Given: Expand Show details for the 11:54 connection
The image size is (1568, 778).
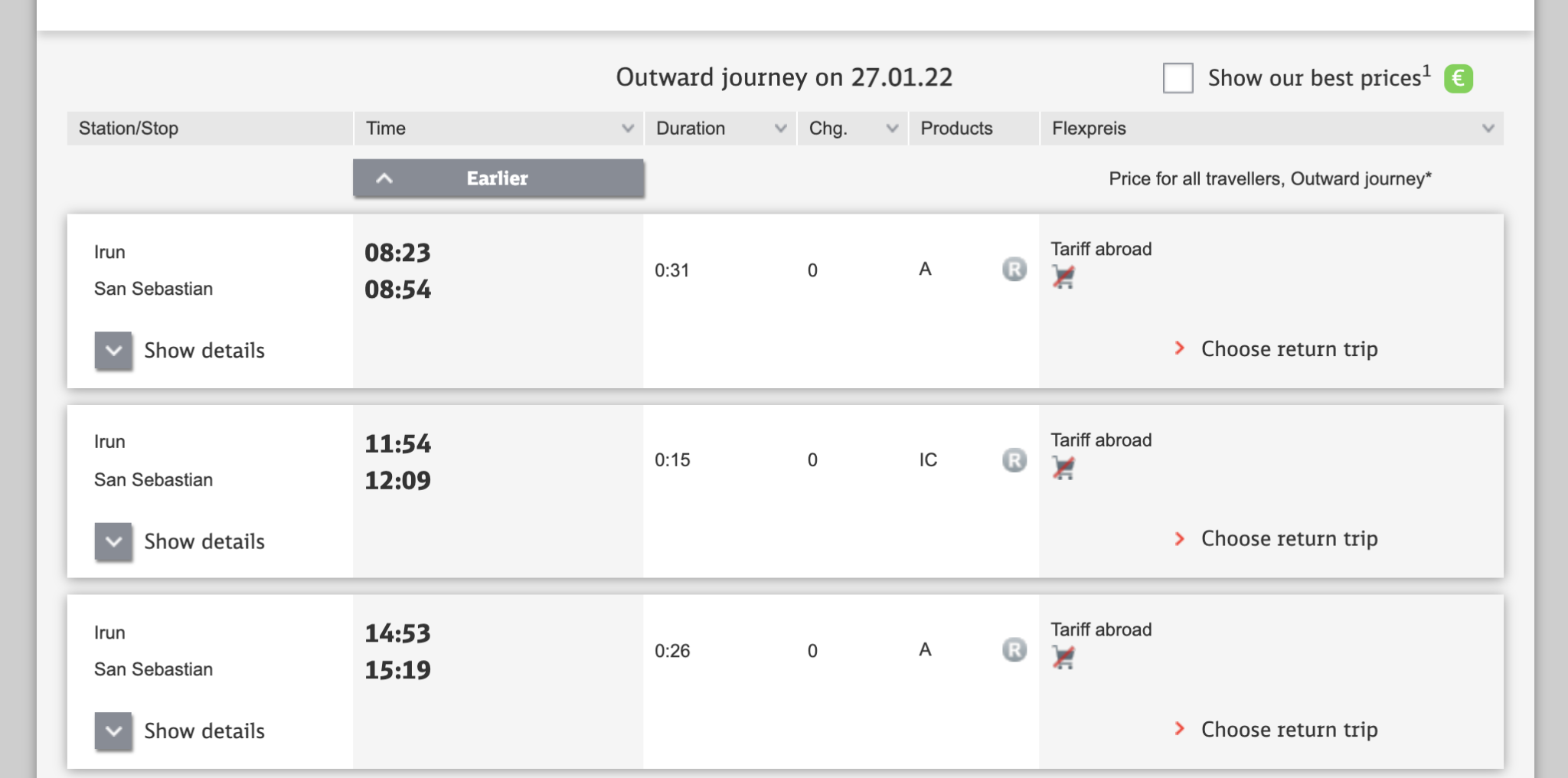Looking at the screenshot, I should 114,541.
